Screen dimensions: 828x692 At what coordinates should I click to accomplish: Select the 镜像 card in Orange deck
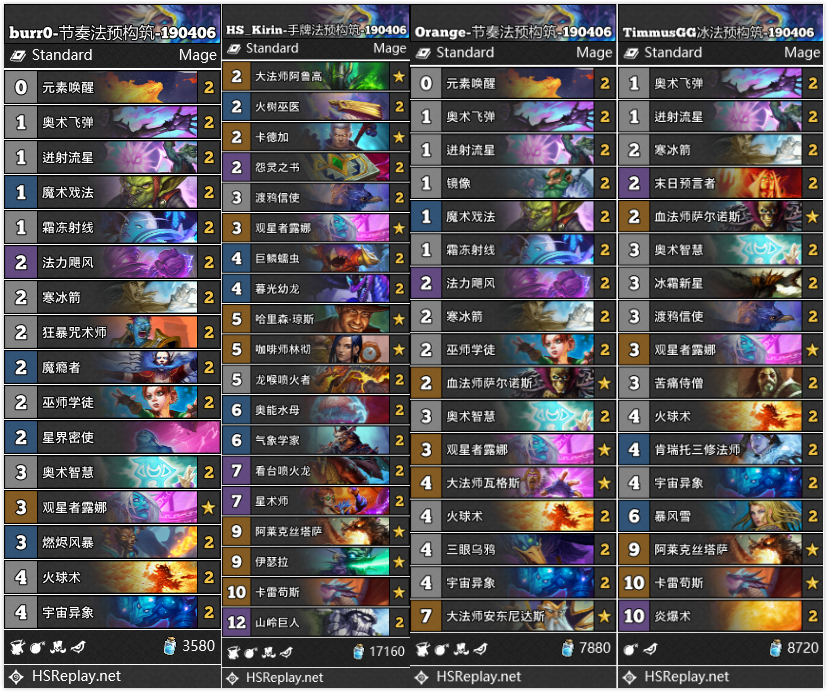point(513,183)
